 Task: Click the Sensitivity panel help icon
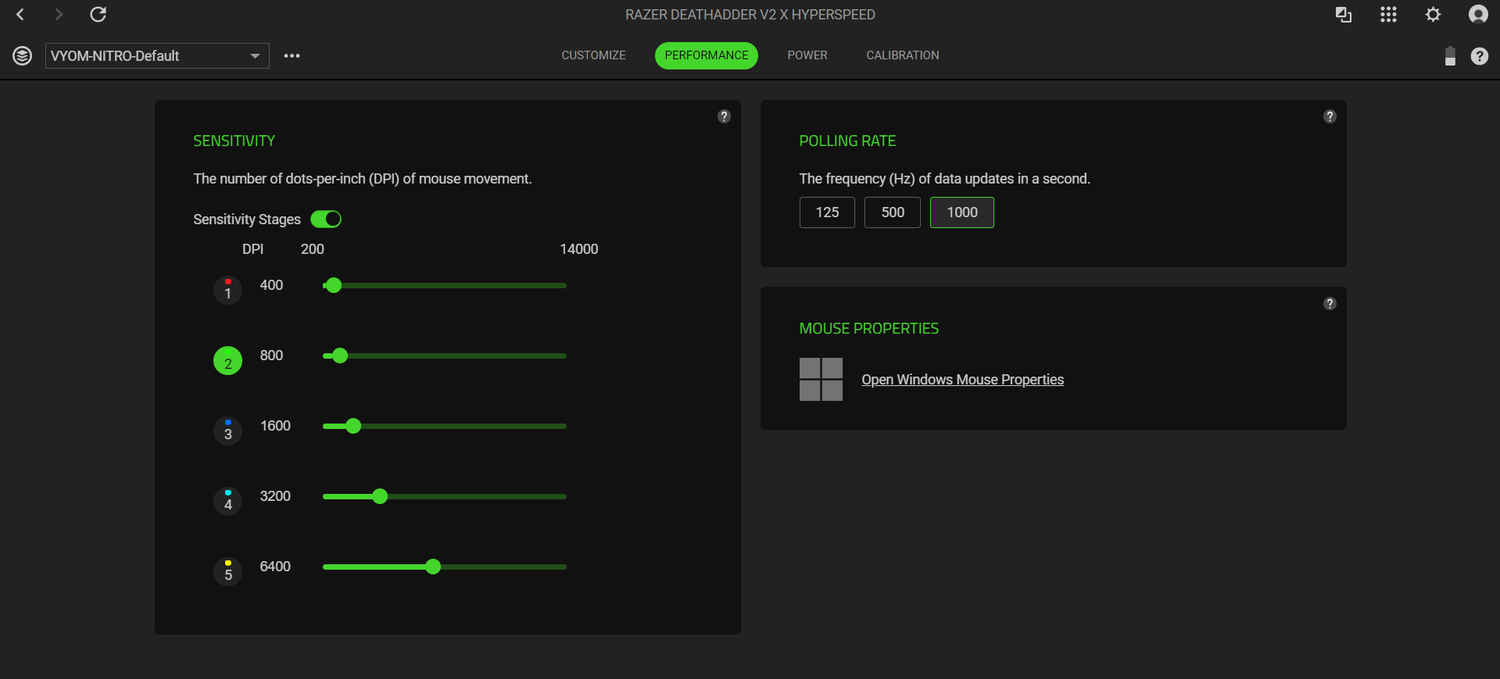724,116
